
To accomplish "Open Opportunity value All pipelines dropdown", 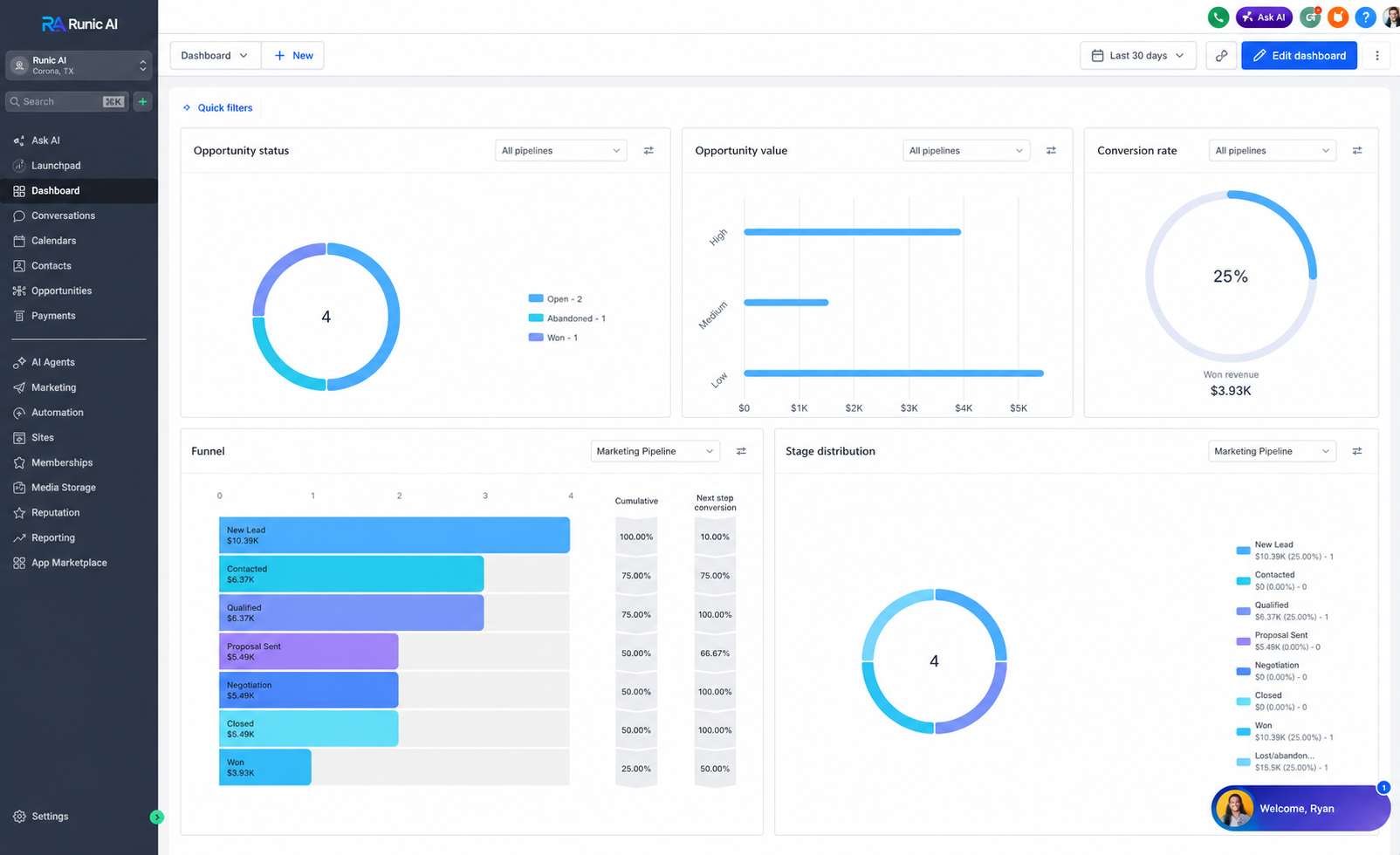I will (965, 150).
